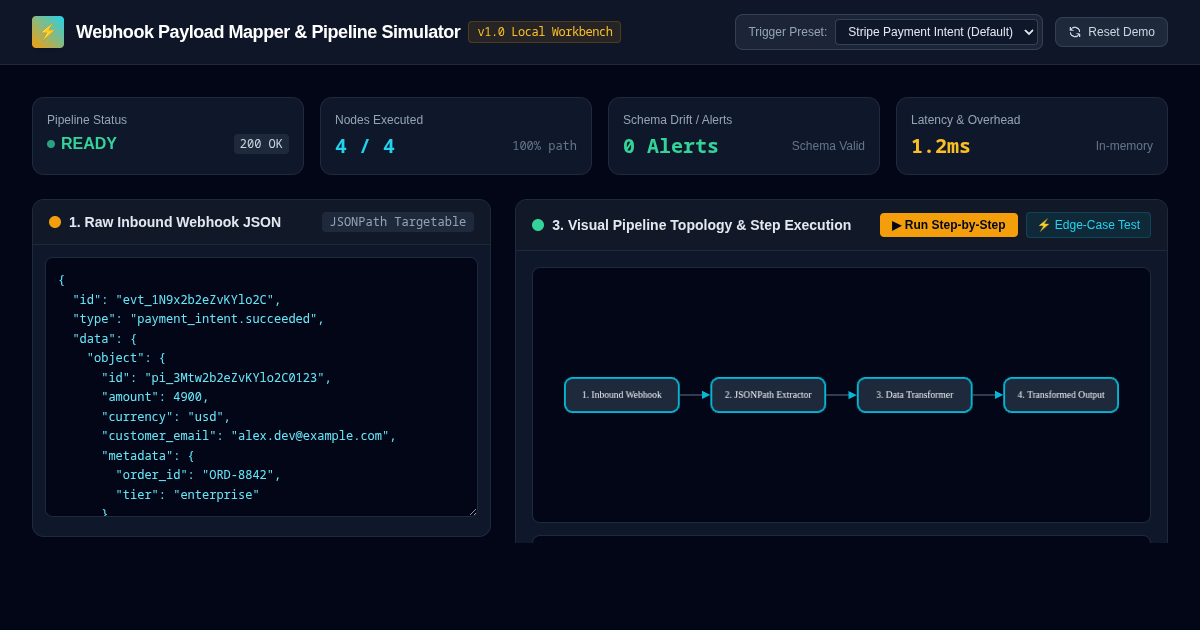Click the READY pipeline status
The image size is (1200, 630).
point(82,144)
